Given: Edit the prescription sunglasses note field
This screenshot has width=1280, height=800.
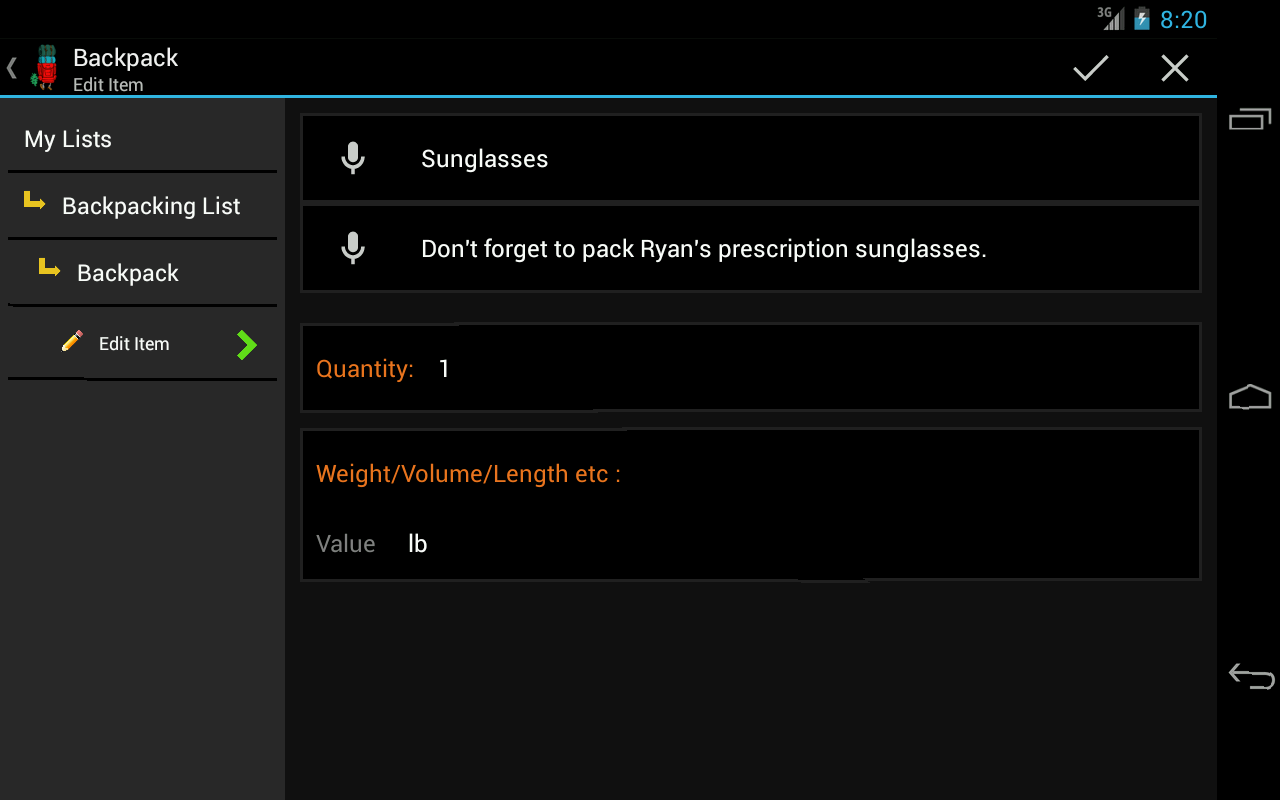Looking at the screenshot, I should pyautogui.click(x=751, y=248).
